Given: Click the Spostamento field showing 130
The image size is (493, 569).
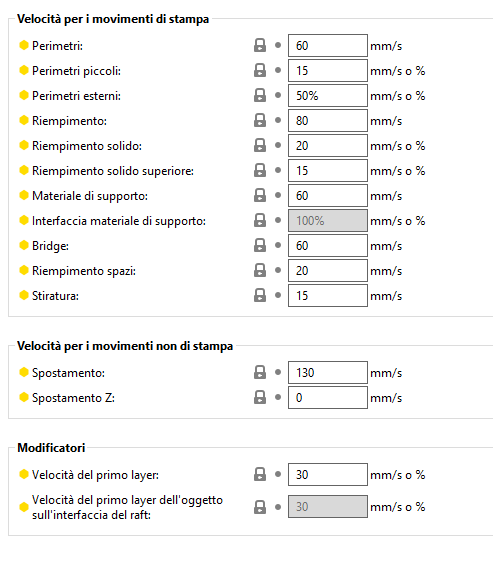Looking at the screenshot, I should point(328,372).
